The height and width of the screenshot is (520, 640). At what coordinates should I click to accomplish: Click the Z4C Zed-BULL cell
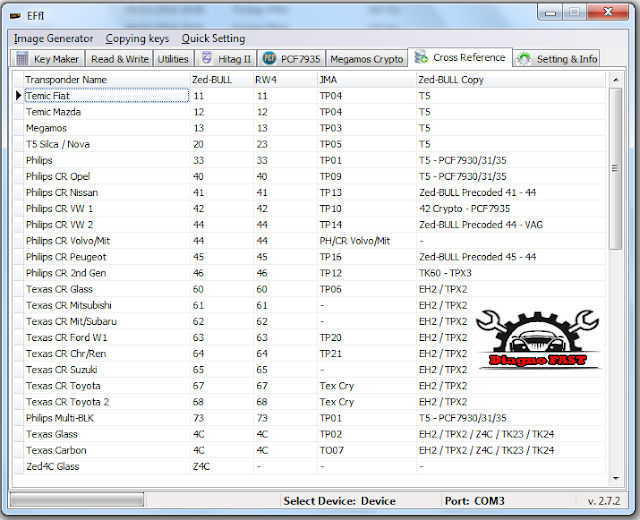pyautogui.click(x=222, y=466)
